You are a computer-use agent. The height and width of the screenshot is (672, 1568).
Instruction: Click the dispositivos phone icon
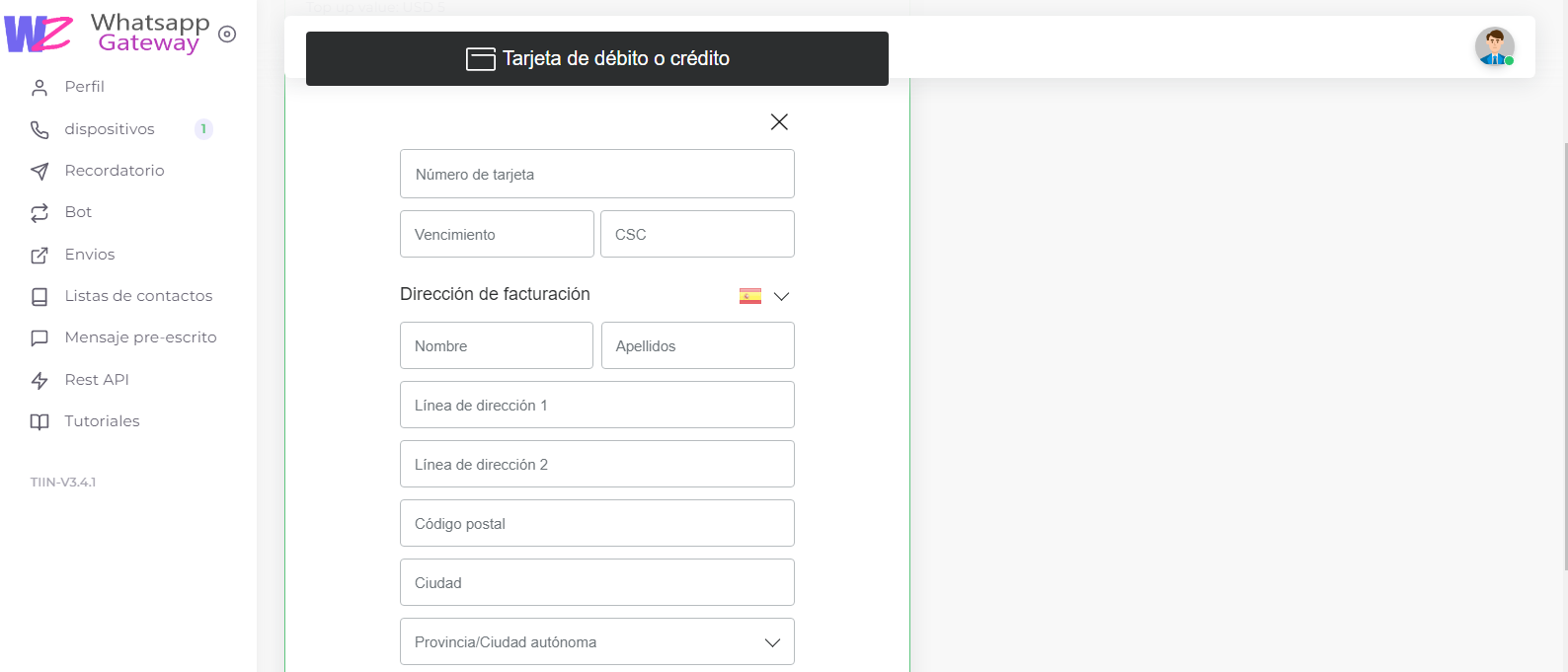pos(39,130)
